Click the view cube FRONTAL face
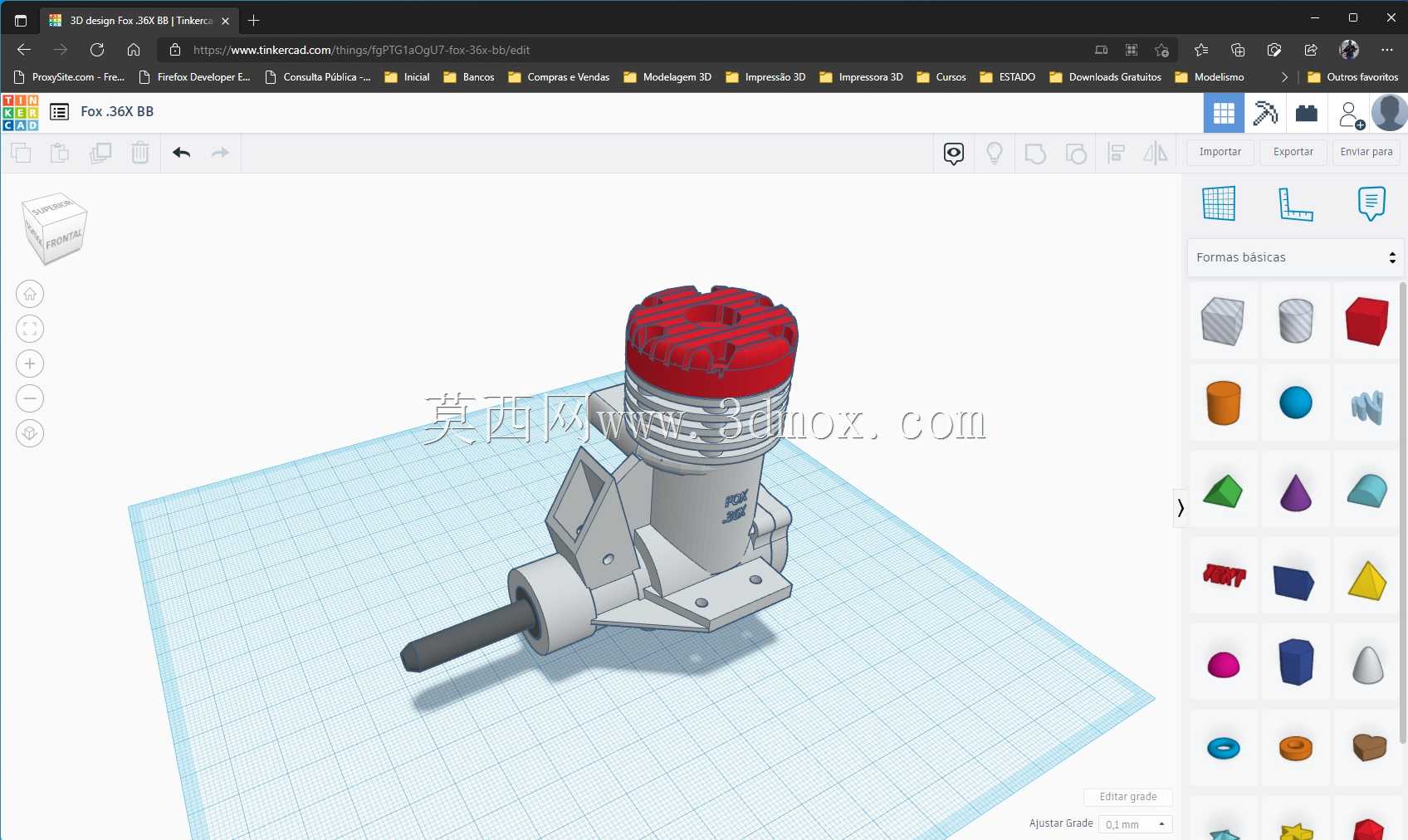1408x840 pixels. click(63, 241)
